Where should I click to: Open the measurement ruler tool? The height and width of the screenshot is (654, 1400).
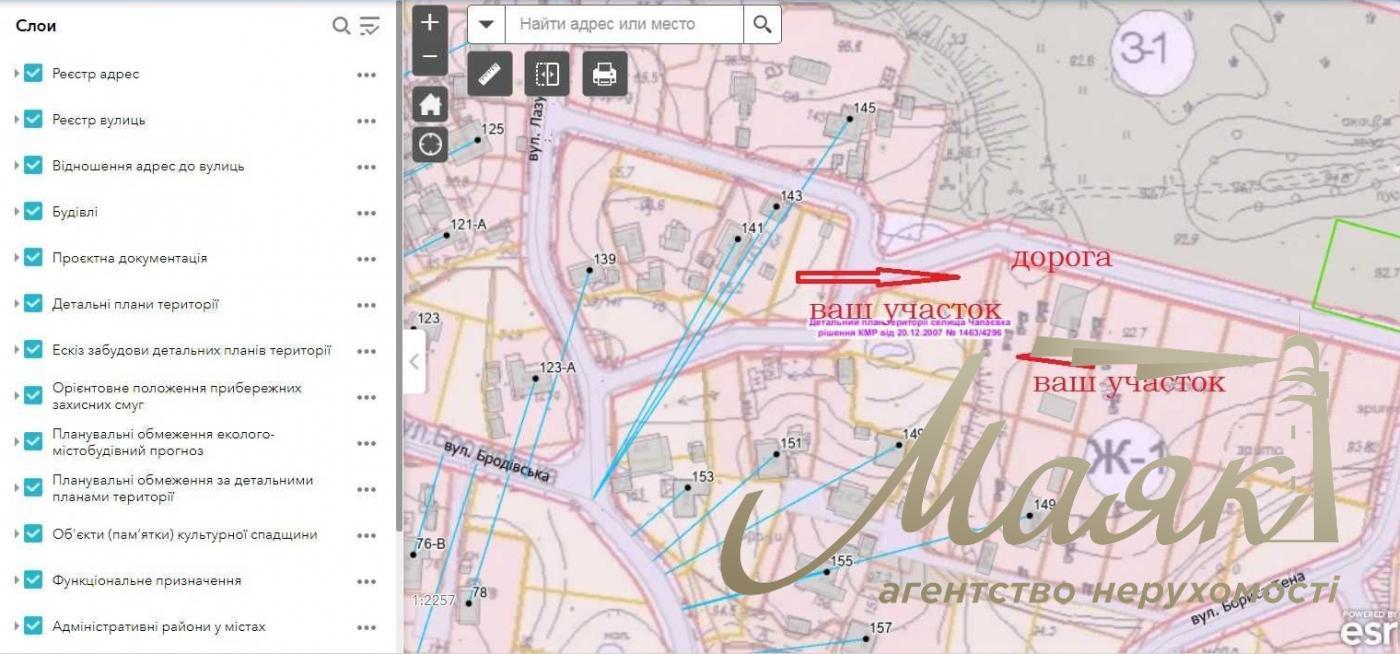click(x=490, y=74)
